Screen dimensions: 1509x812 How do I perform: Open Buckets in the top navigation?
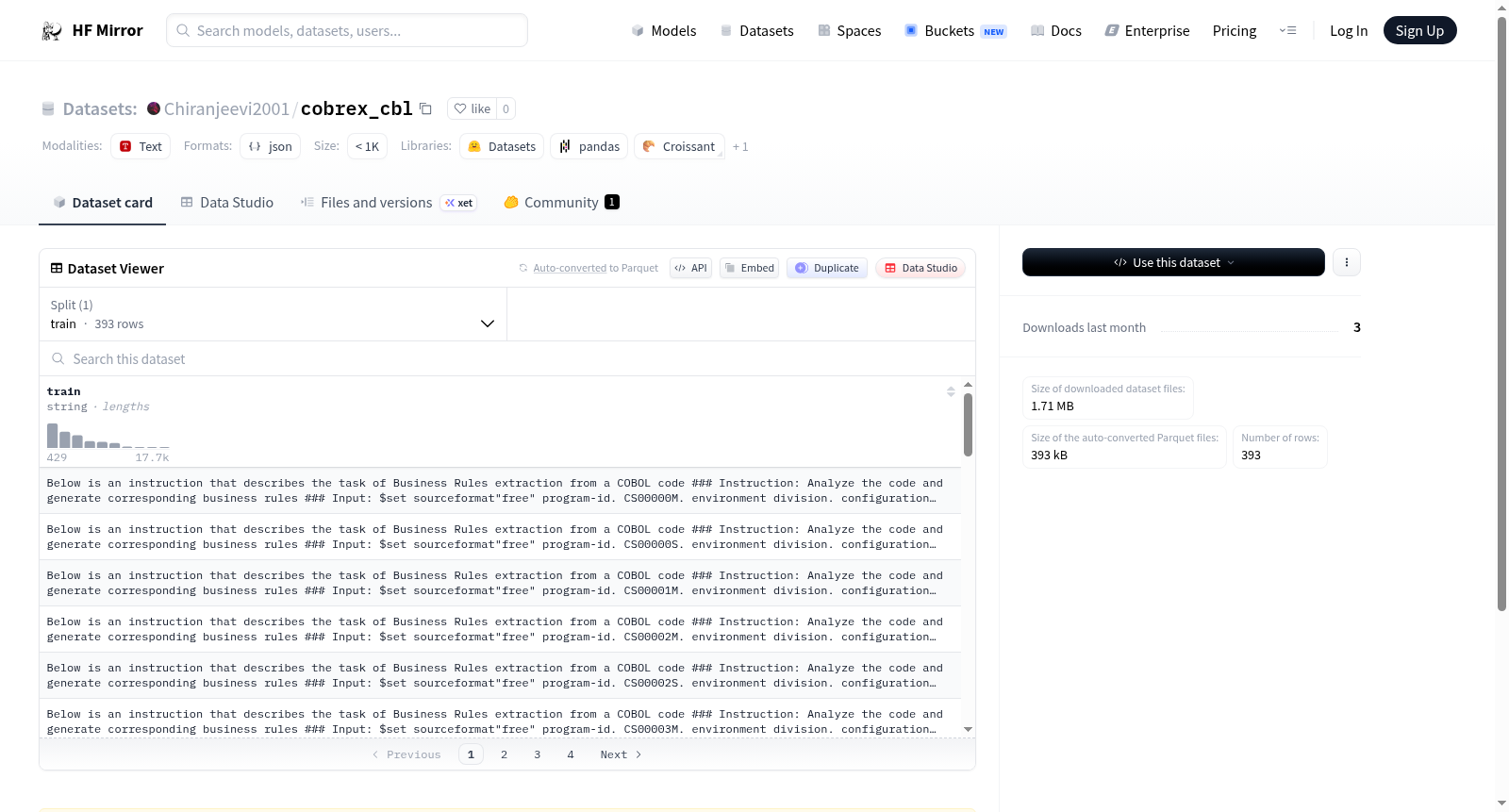pyautogui.click(x=955, y=31)
